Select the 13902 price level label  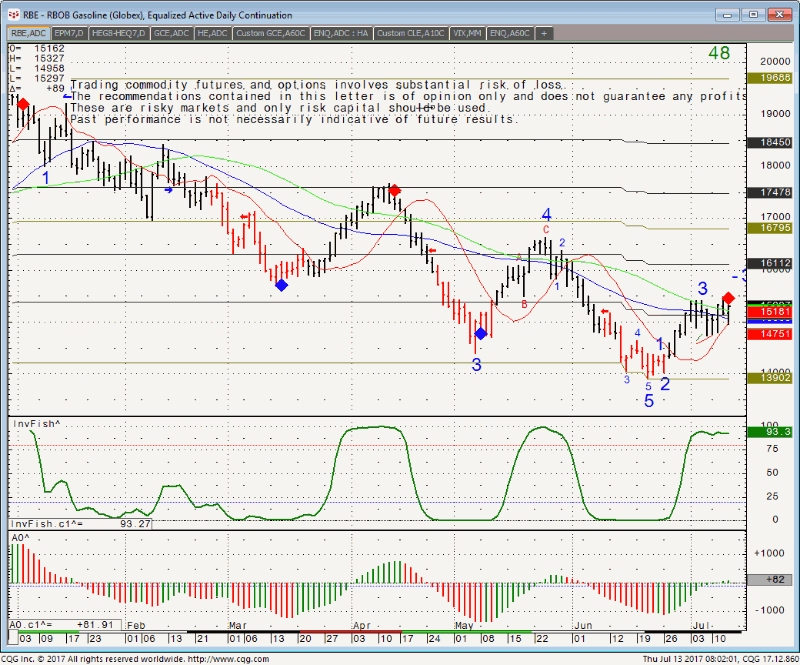click(769, 378)
